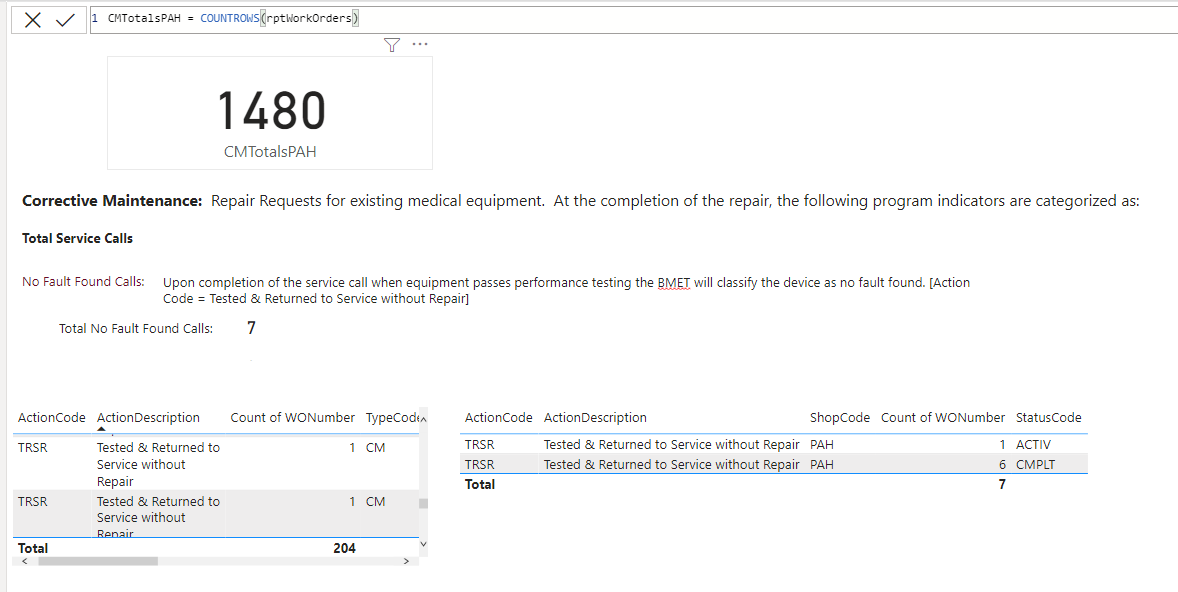Click the CMTotalsPAH card label
The height and width of the screenshot is (592, 1178).
(x=270, y=152)
